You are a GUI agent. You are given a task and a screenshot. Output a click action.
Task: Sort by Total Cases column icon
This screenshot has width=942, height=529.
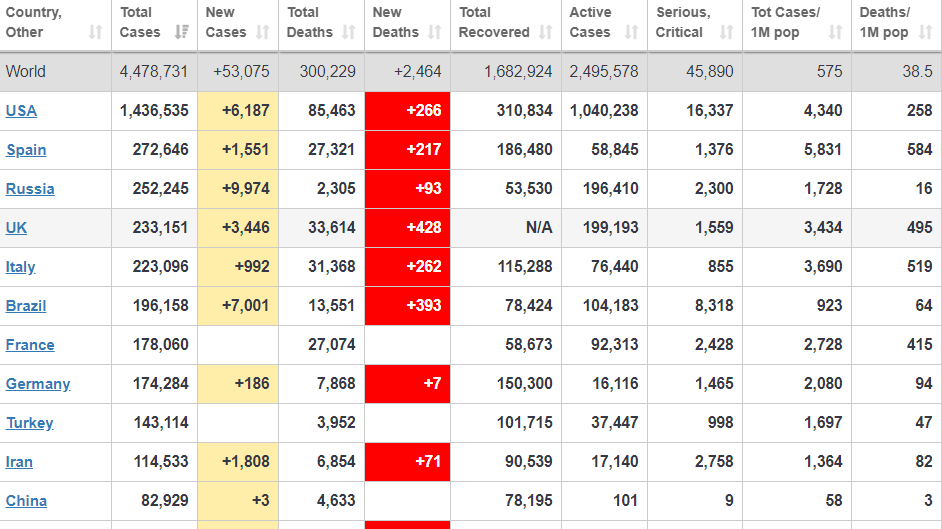click(x=181, y=32)
